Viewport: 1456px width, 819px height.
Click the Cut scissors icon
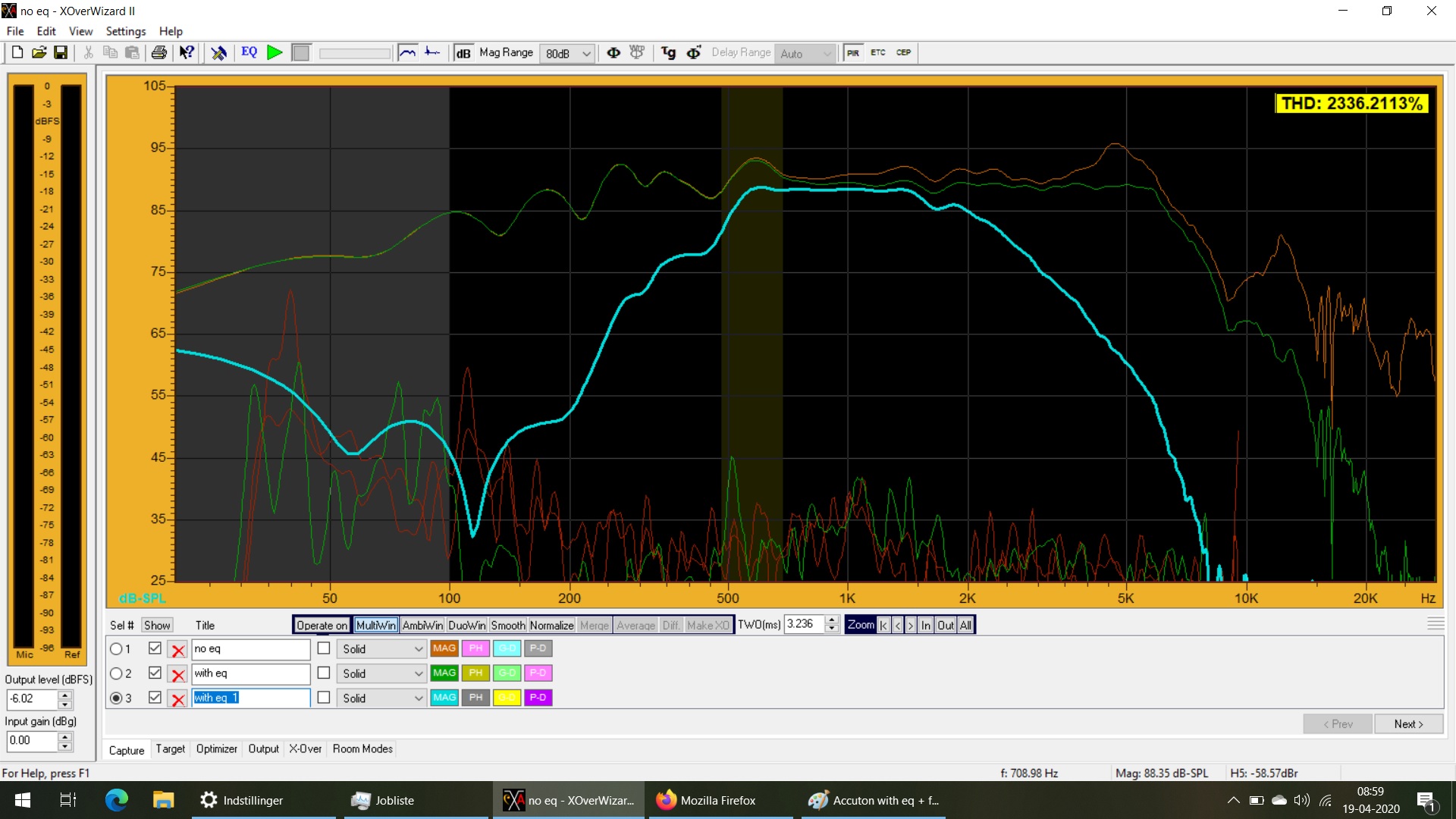[89, 52]
